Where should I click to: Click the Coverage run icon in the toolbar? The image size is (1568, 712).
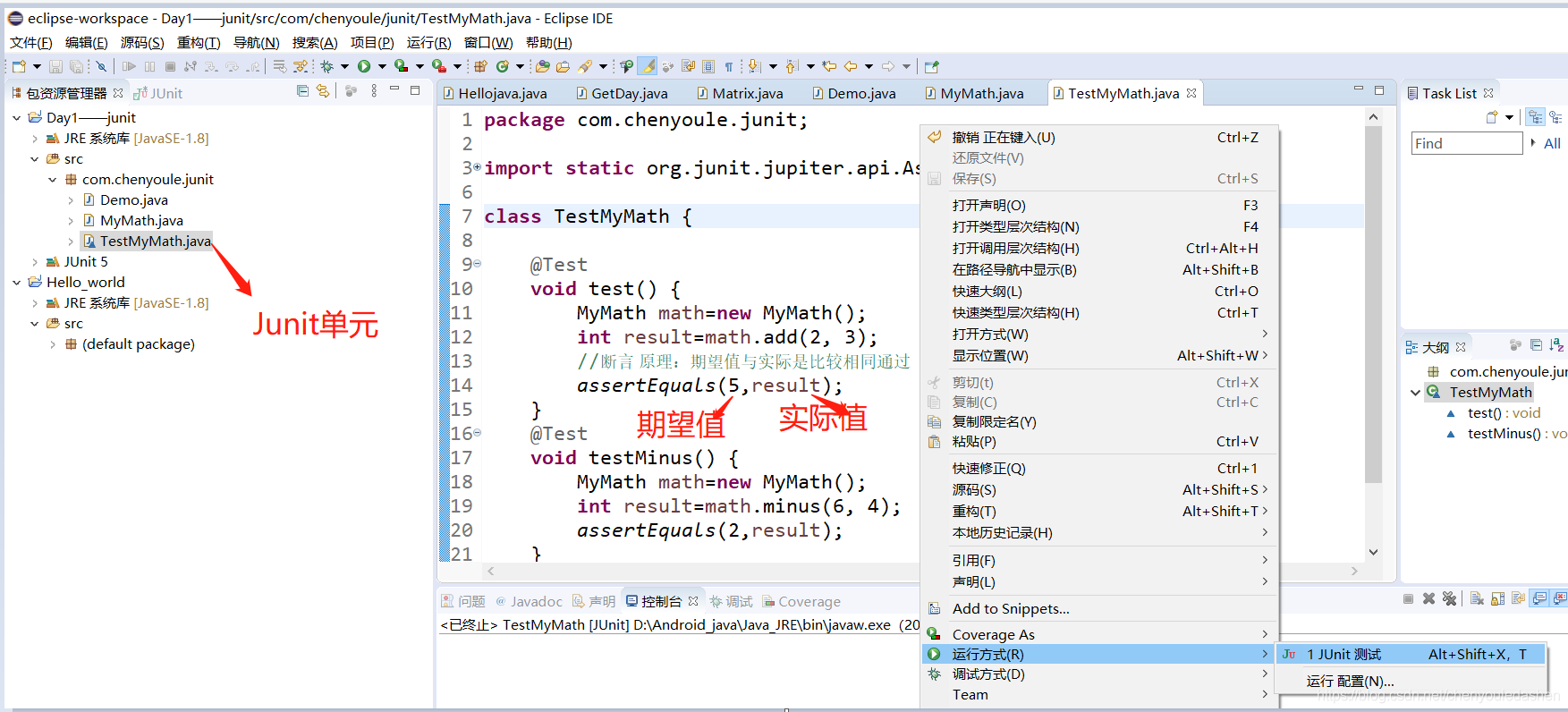point(401,66)
